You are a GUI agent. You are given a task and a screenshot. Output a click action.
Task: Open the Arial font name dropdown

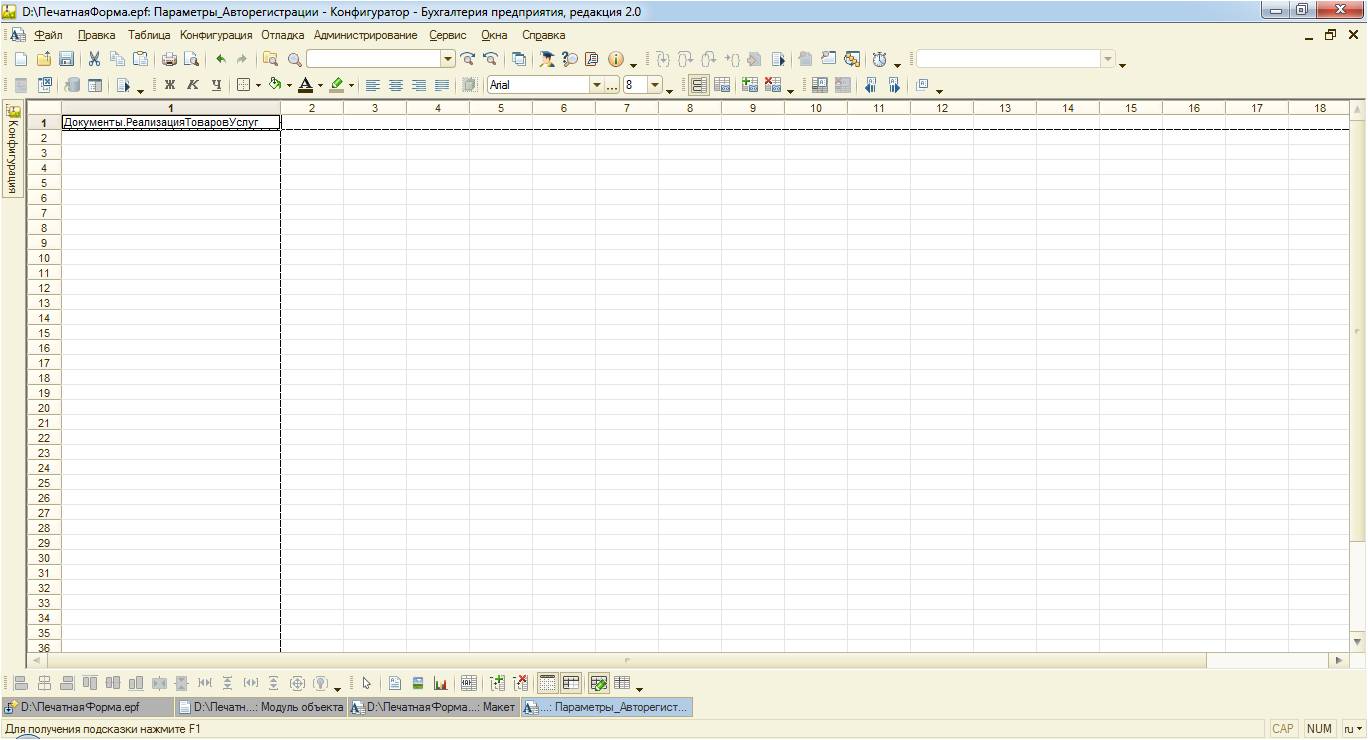(597, 86)
